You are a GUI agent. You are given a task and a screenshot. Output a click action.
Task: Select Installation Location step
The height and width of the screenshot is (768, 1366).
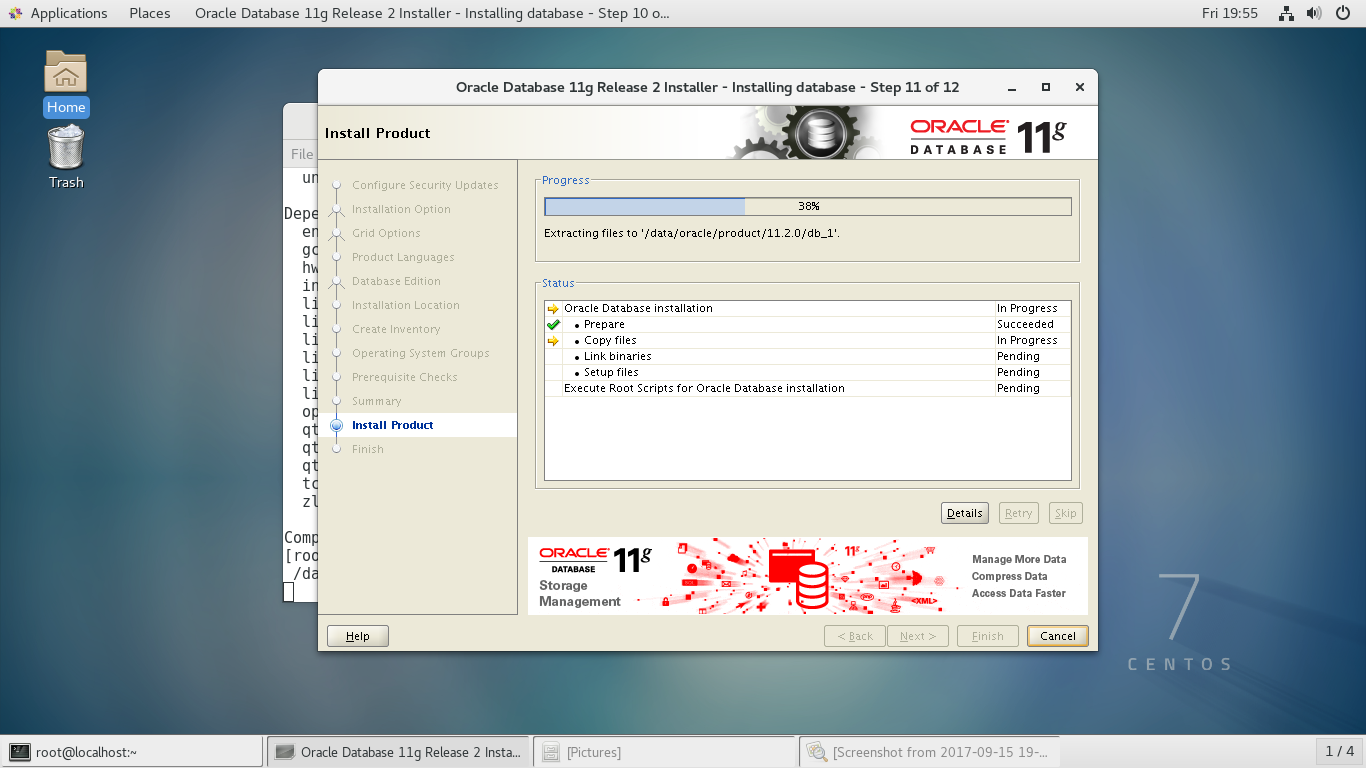[406, 305]
